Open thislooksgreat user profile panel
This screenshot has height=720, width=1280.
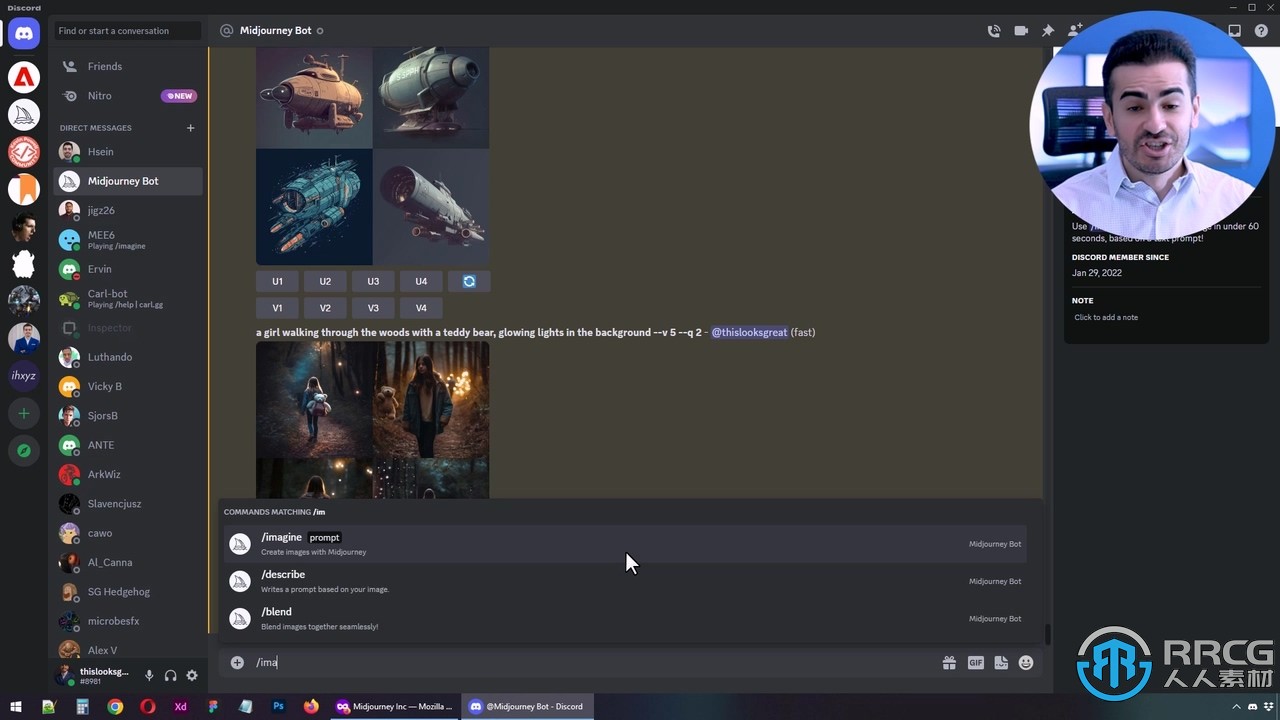[x=95, y=676]
